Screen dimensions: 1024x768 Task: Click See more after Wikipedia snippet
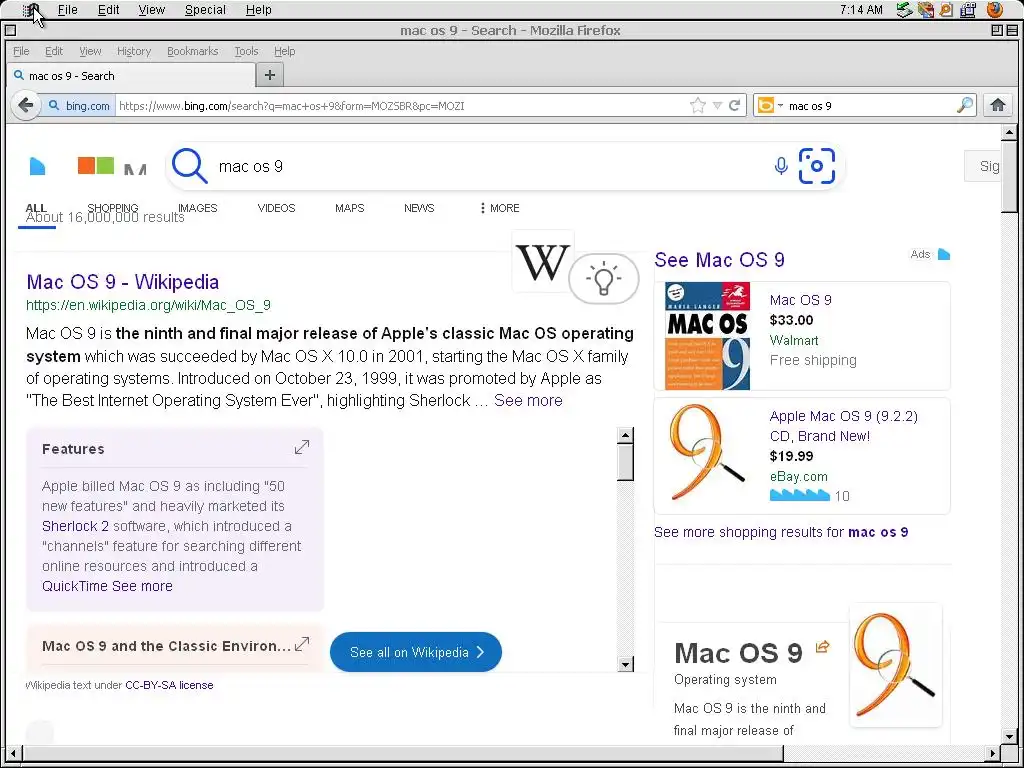[528, 400]
